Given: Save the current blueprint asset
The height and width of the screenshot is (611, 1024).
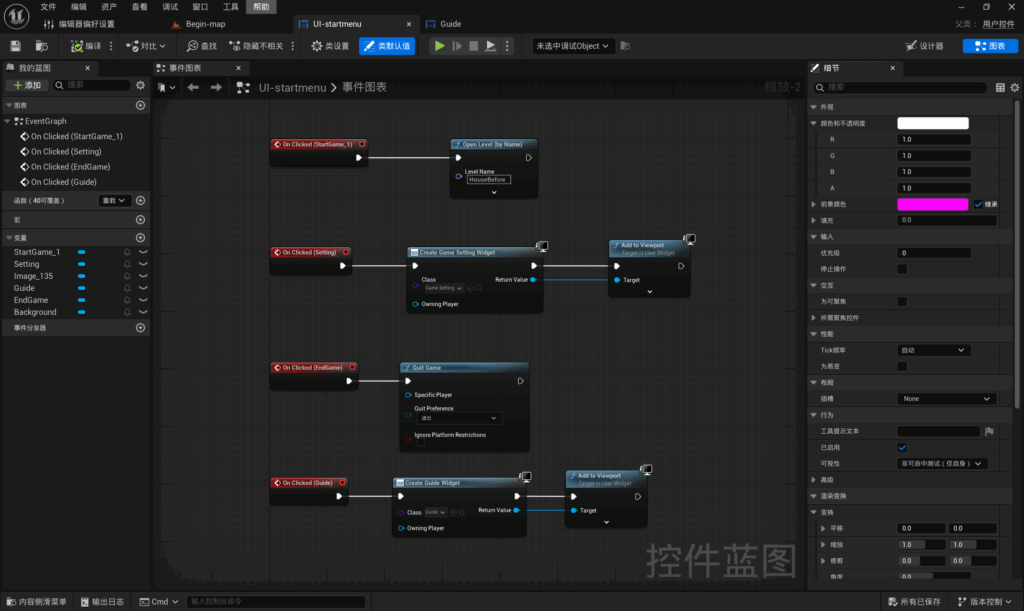Looking at the screenshot, I should [15, 46].
